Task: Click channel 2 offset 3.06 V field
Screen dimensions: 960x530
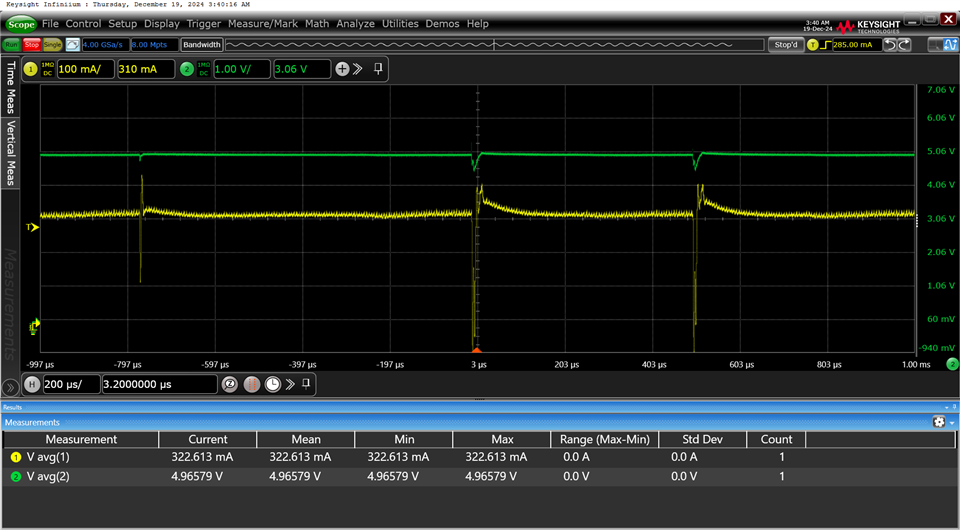Action: [301, 69]
